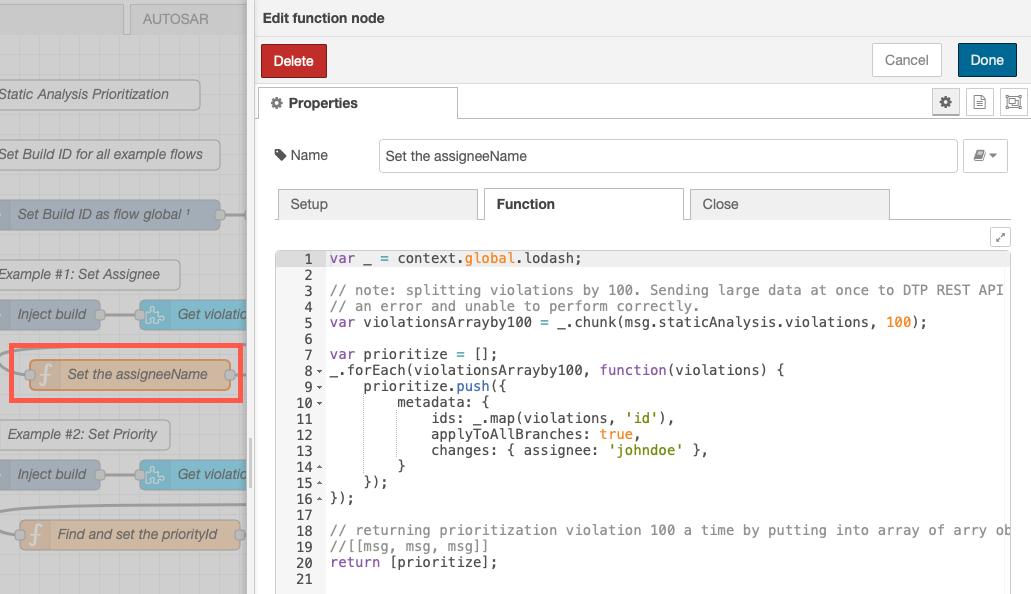
Task: Click line number 20 in the code gutter
Action: tap(304, 563)
